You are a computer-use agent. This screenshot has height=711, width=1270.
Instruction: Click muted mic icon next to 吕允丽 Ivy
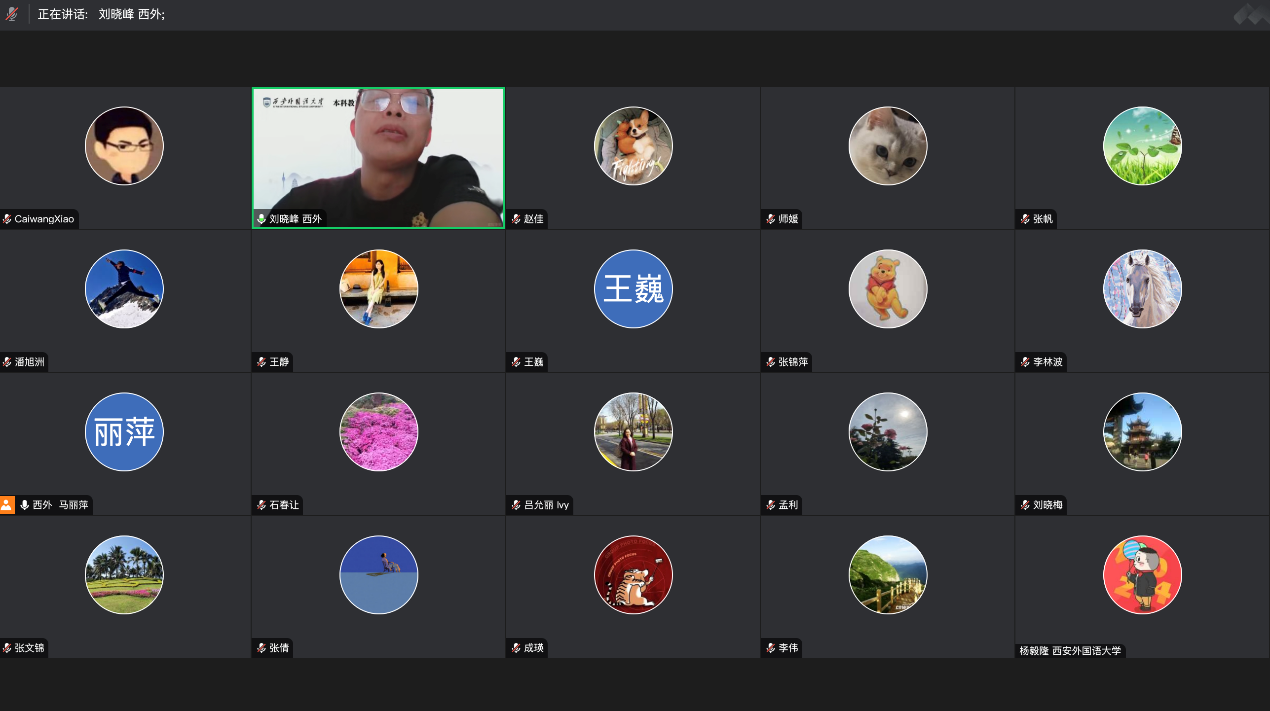[x=516, y=505]
